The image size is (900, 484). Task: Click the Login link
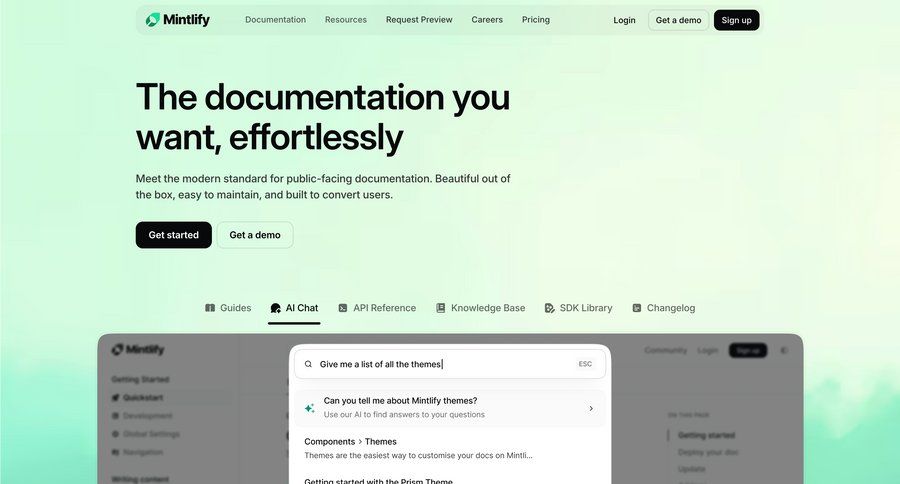624,20
